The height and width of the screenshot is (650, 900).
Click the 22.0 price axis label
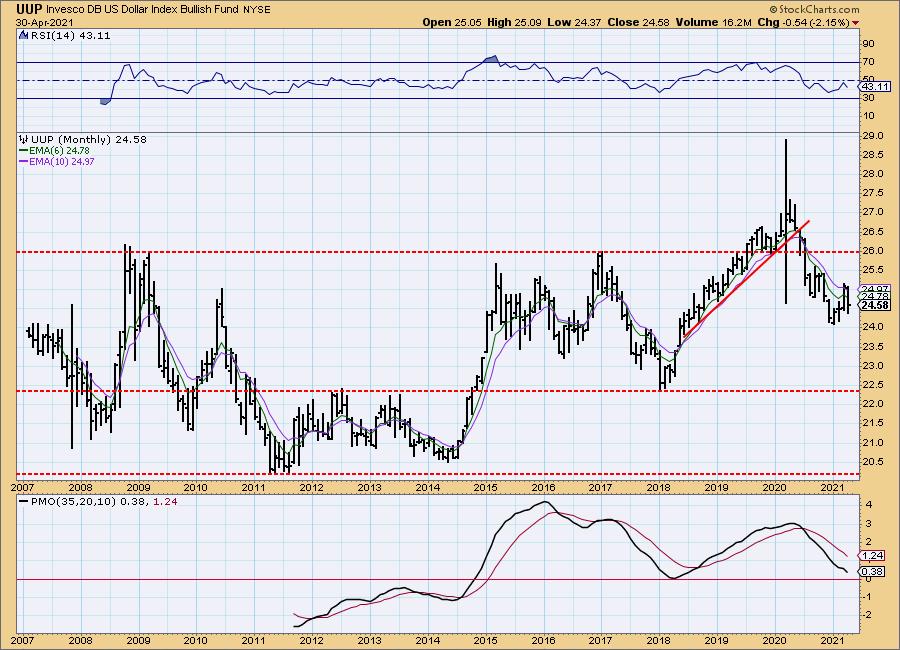point(872,404)
